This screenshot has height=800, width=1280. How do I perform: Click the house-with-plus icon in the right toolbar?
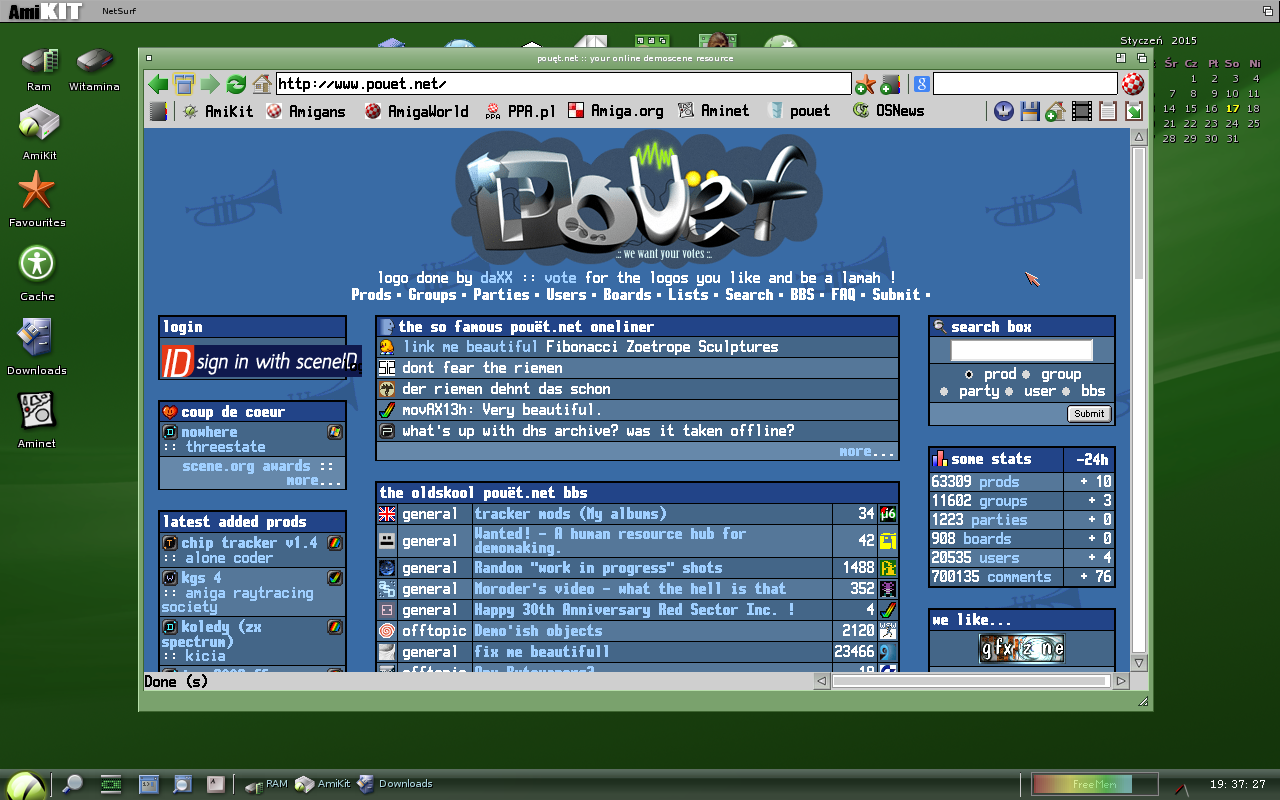(1056, 111)
